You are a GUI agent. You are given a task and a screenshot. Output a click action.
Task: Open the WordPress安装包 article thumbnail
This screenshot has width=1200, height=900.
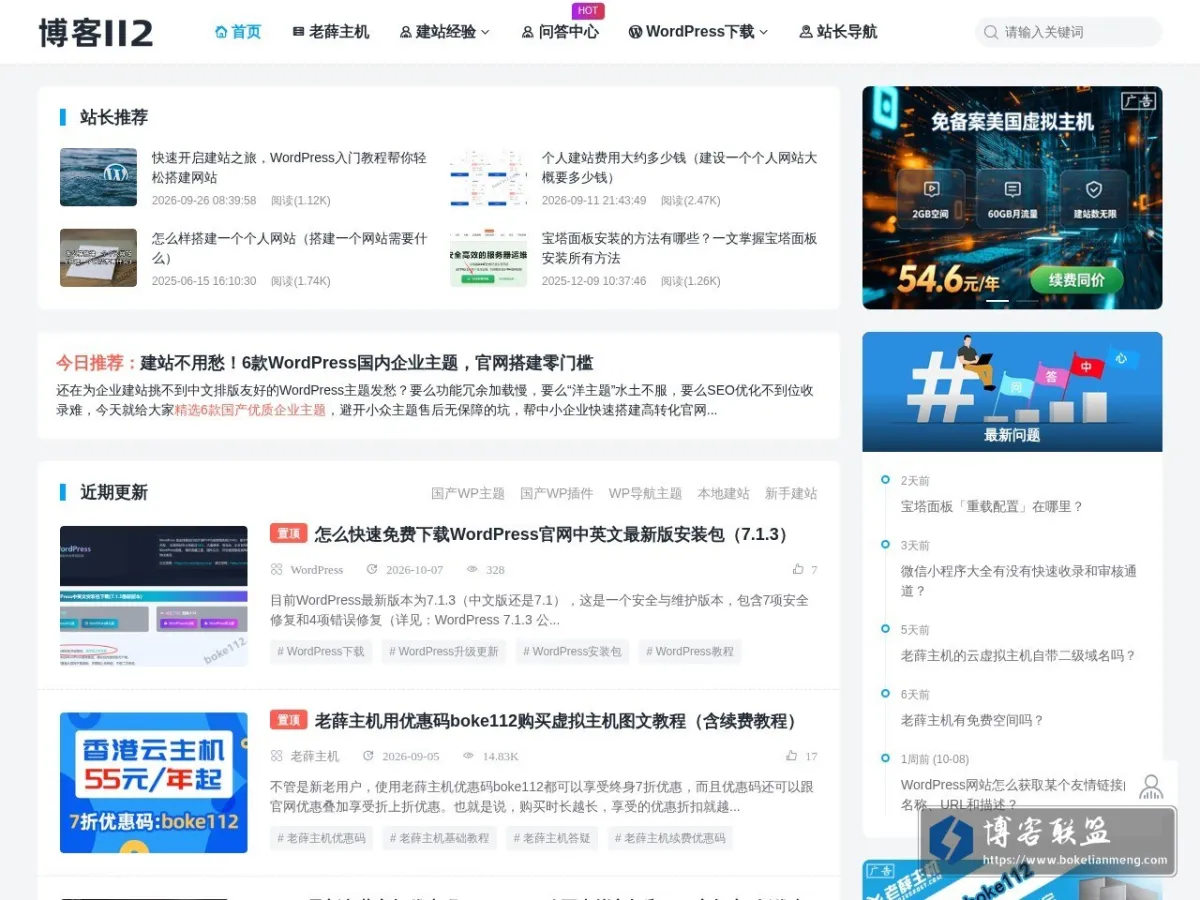[154, 596]
